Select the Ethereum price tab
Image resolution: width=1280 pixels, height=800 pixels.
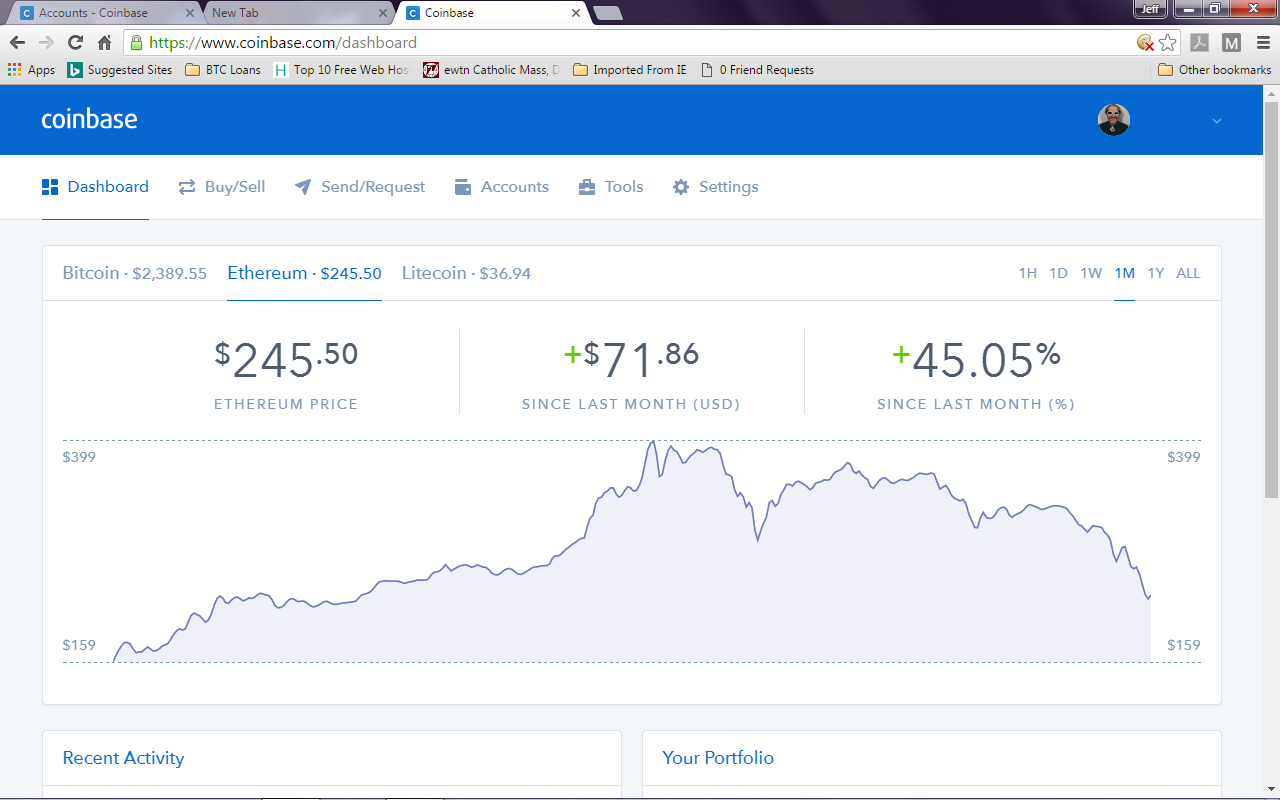[304, 273]
